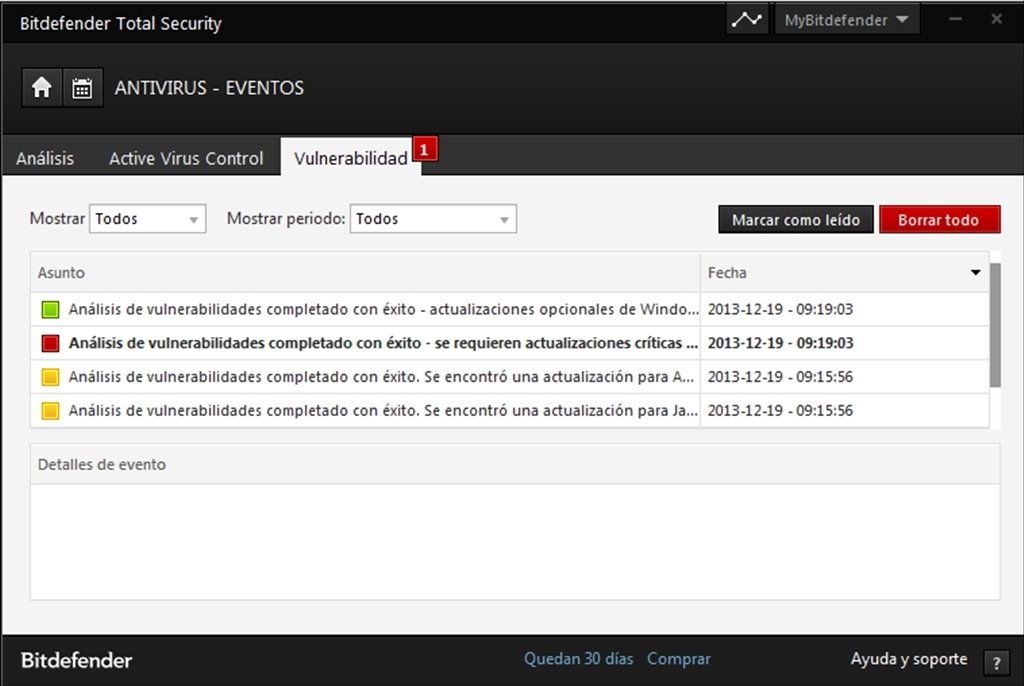Select event 'Se encontró una actualización para A...'
Image resolution: width=1024 pixels, height=686 pixels.
381,377
